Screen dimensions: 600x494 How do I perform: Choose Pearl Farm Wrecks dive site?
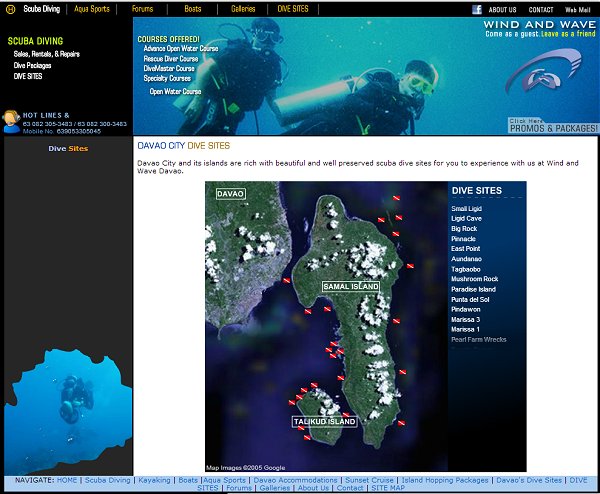click(479, 339)
